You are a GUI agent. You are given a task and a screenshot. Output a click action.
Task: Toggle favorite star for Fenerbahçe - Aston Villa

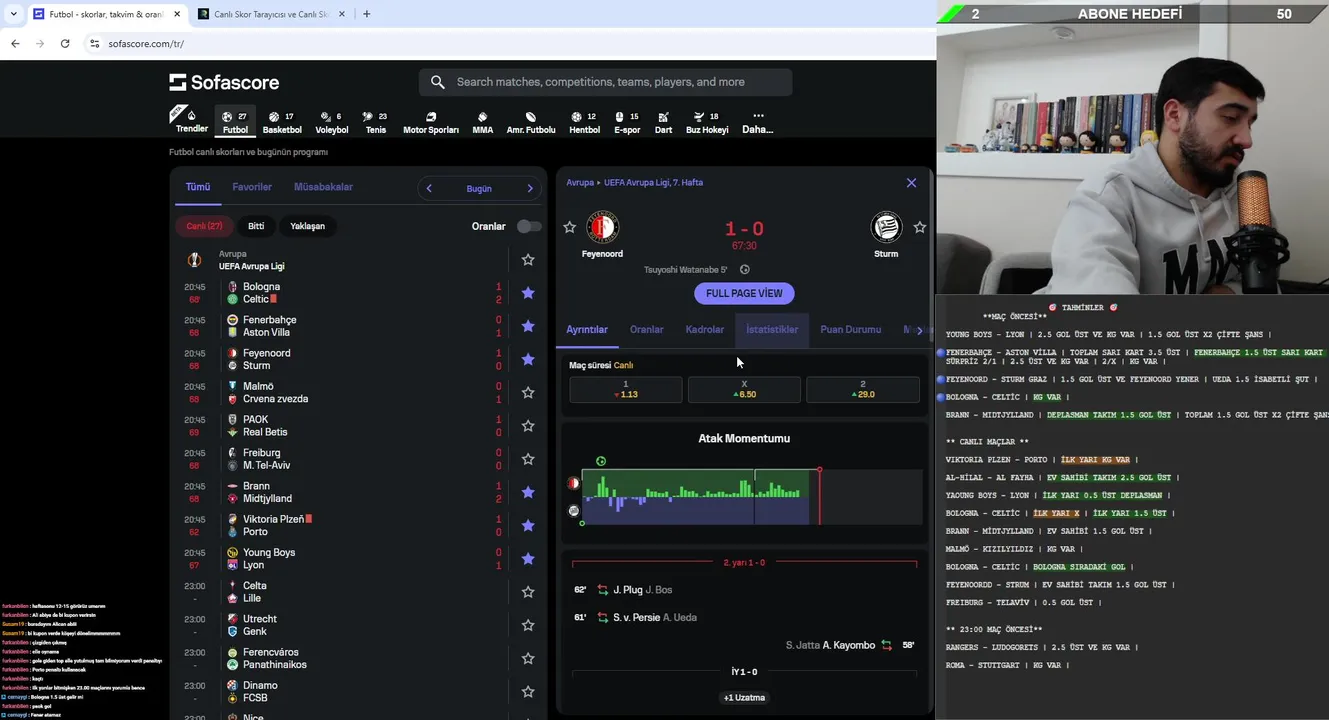click(x=528, y=326)
